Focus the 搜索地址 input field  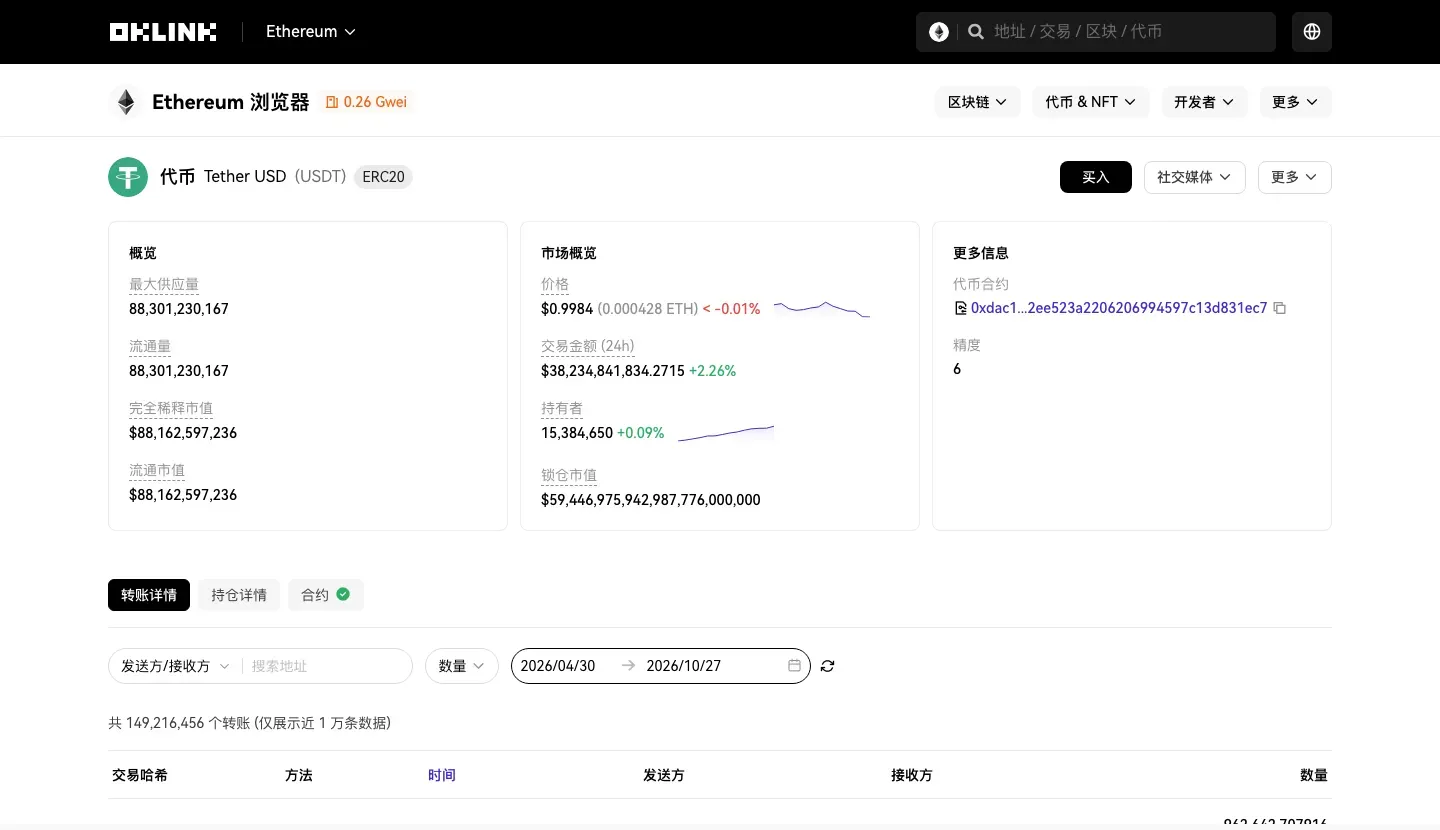(327, 666)
